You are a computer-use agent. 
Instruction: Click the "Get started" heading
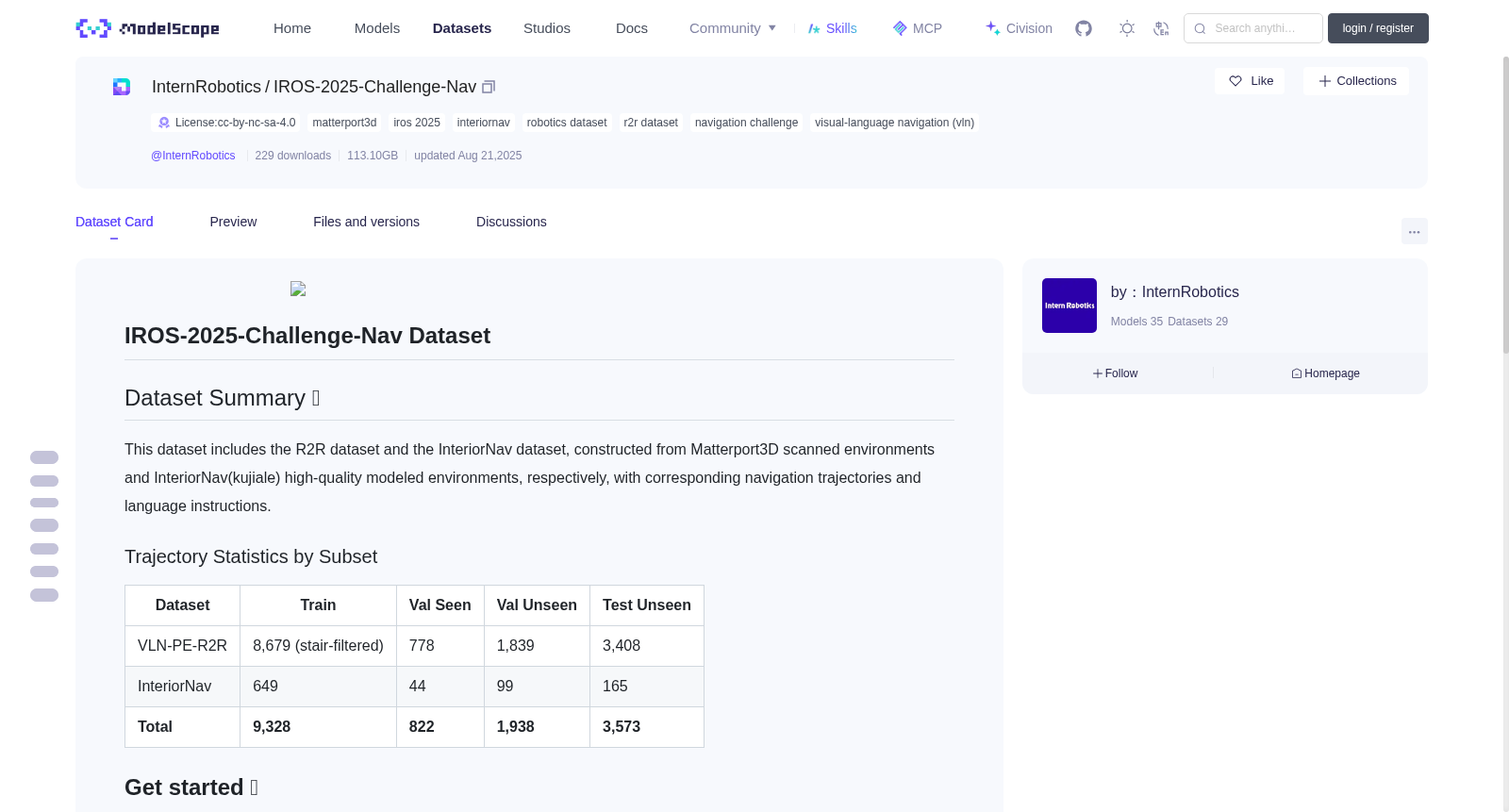pyautogui.click(x=191, y=787)
